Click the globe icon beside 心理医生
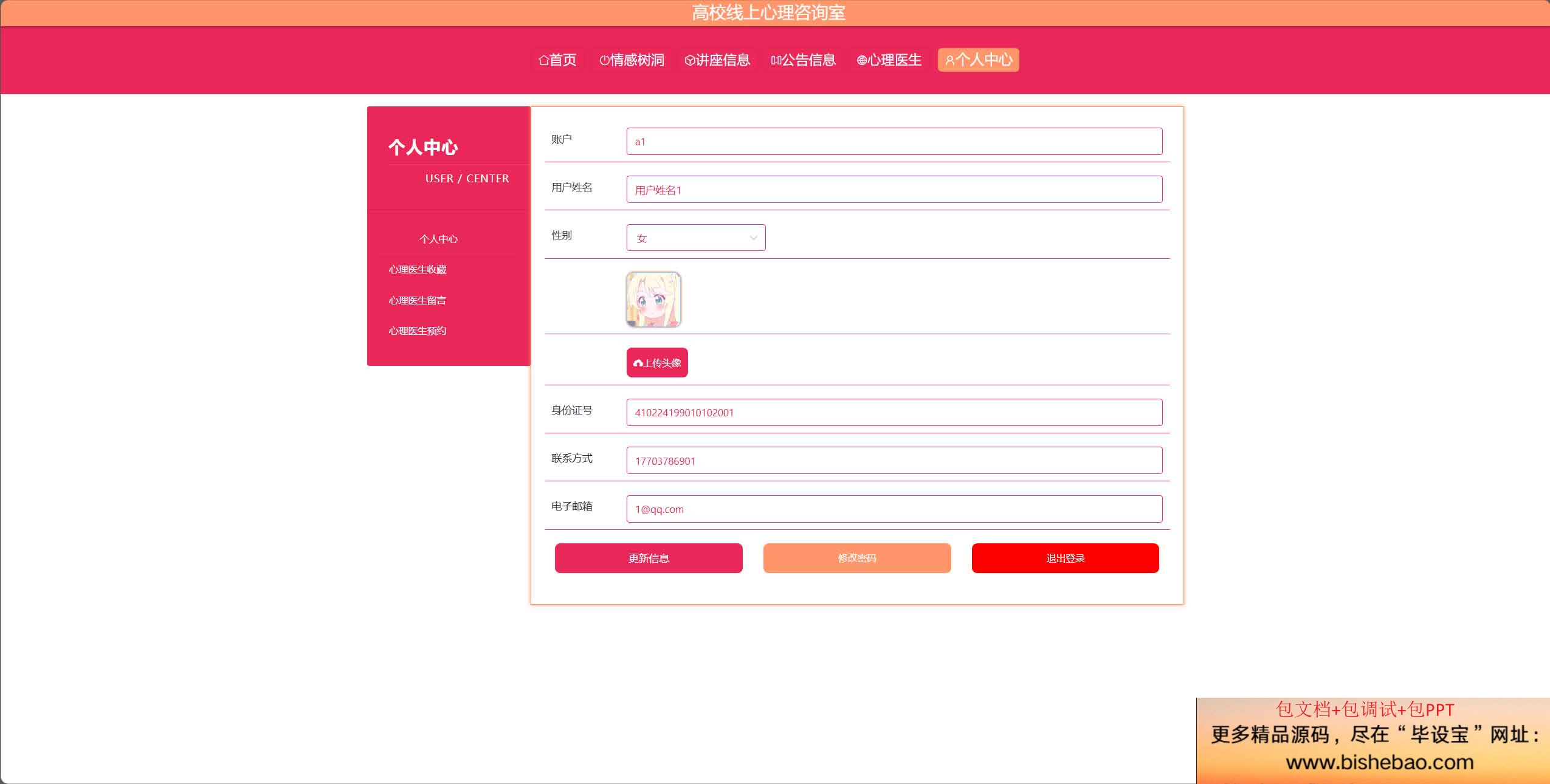1550x784 pixels. click(862, 60)
